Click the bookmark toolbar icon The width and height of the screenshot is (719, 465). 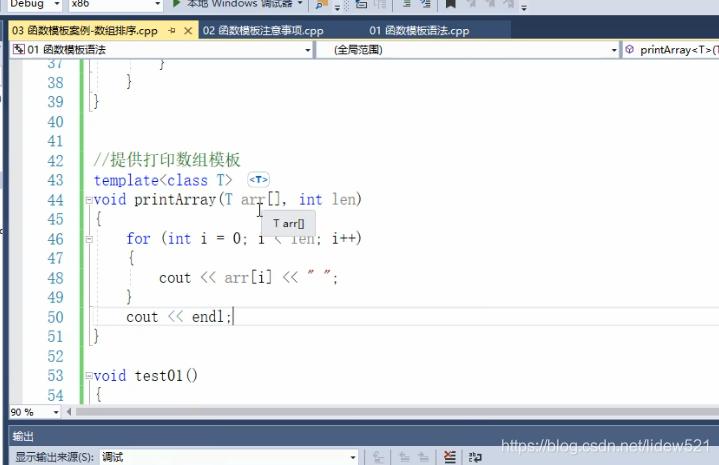pyautogui.click(x=450, y=4)
